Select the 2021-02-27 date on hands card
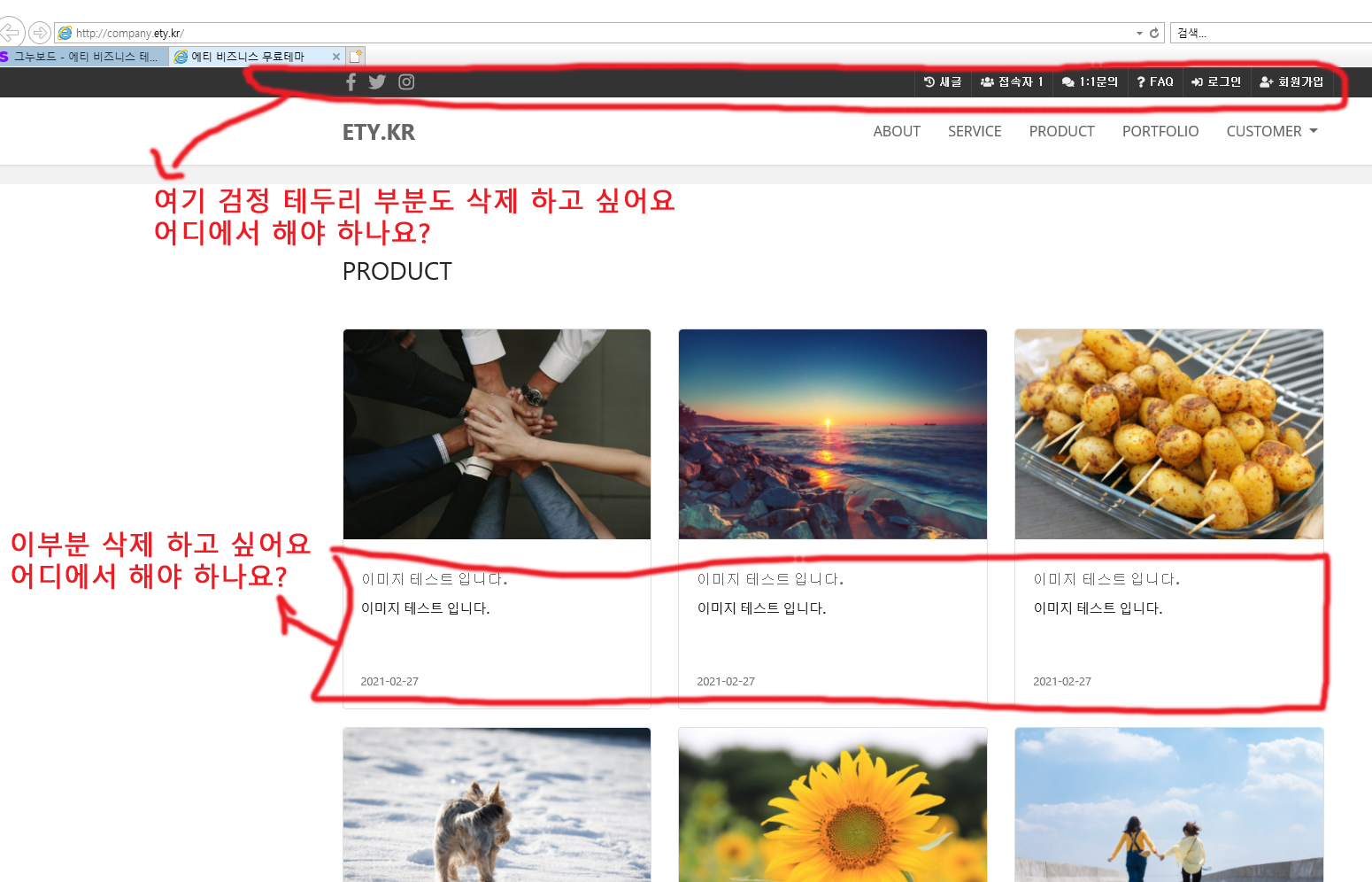Screen dimensions: 1372x882 tap(389, 682)
